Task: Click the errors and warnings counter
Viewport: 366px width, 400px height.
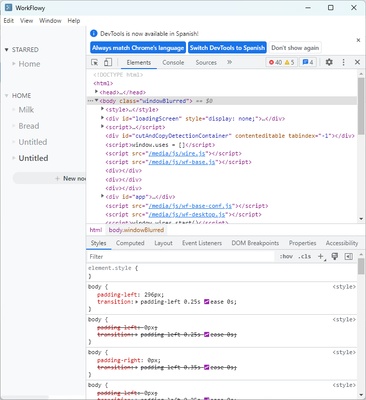Action: point(281,62)
